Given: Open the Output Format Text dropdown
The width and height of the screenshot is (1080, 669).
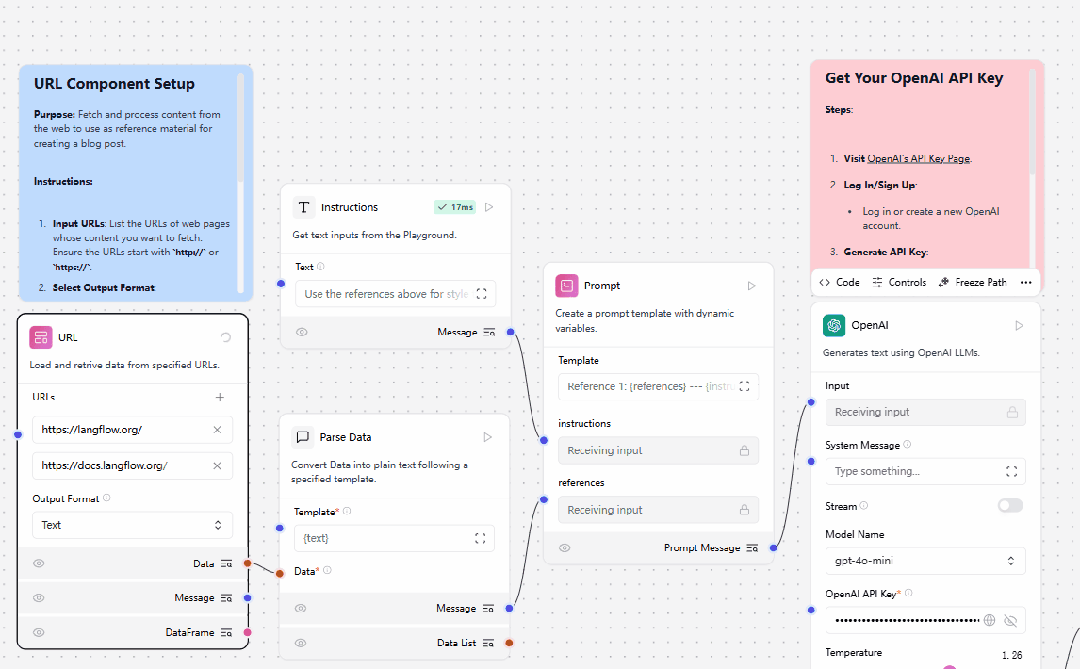Looking at the screenshot, I should tap(132, 525).
